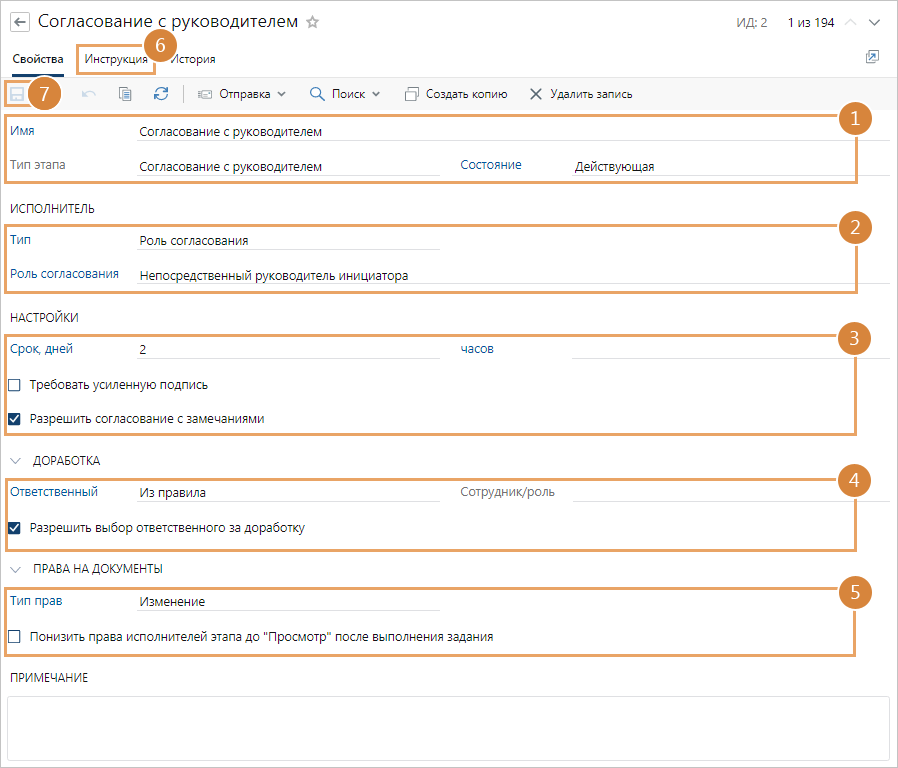Click inside the 'ПРИМЕЧАНИЕ' text area
Image resolution: width=898 pixels, height=768 pixels.
coord(448,727)
